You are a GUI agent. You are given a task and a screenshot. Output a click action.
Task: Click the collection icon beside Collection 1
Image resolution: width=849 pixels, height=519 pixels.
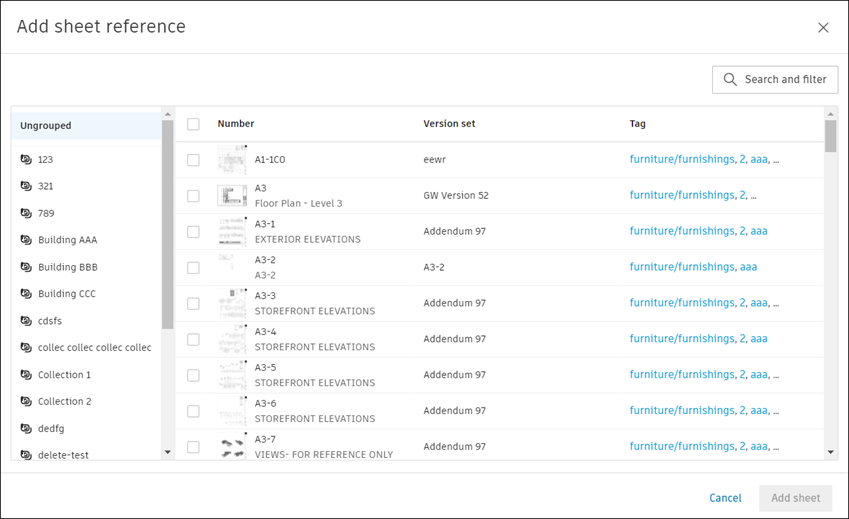tap(26, 375)
